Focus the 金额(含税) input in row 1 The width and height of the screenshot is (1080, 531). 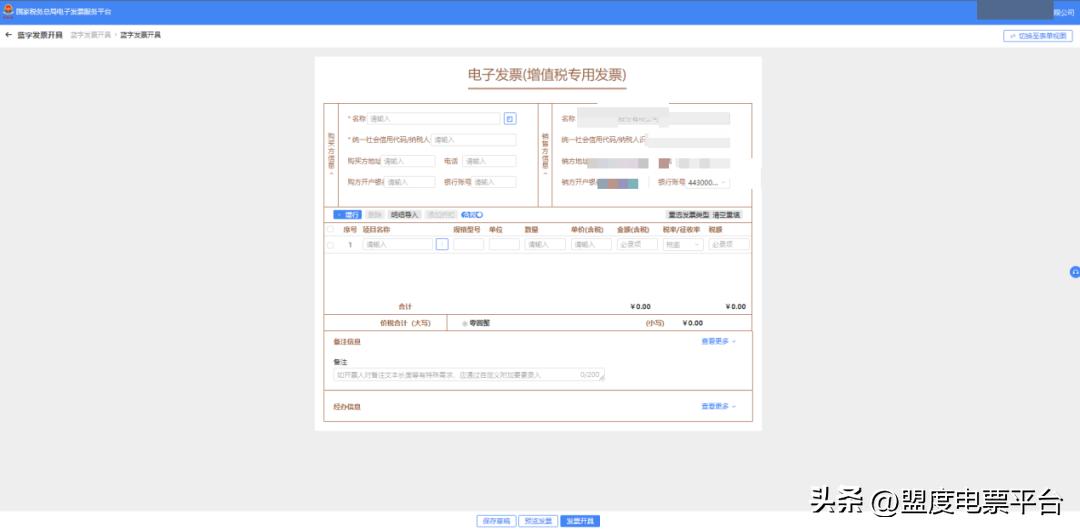tap(637, 244)
